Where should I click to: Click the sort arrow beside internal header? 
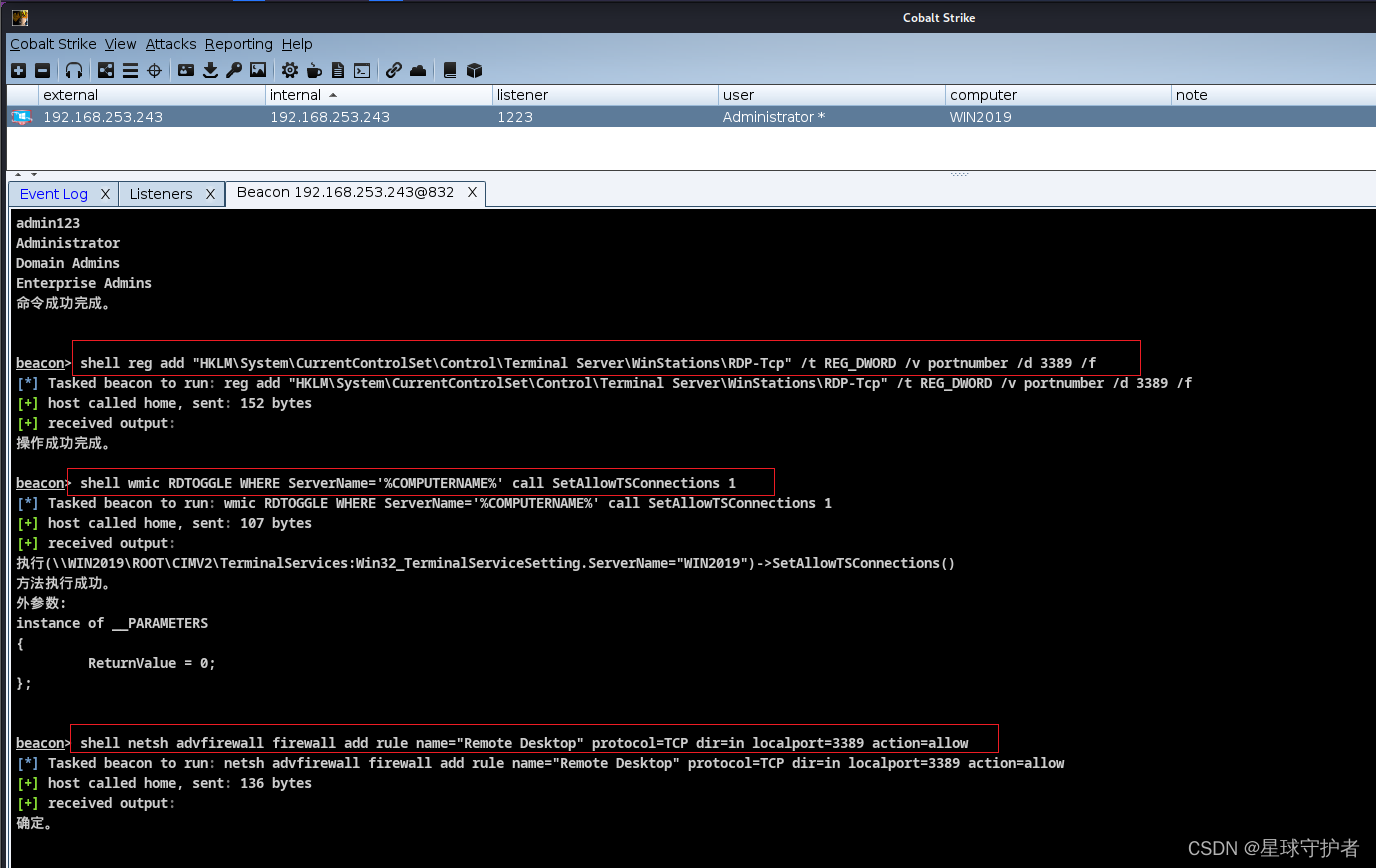click(x=333, y=95)
